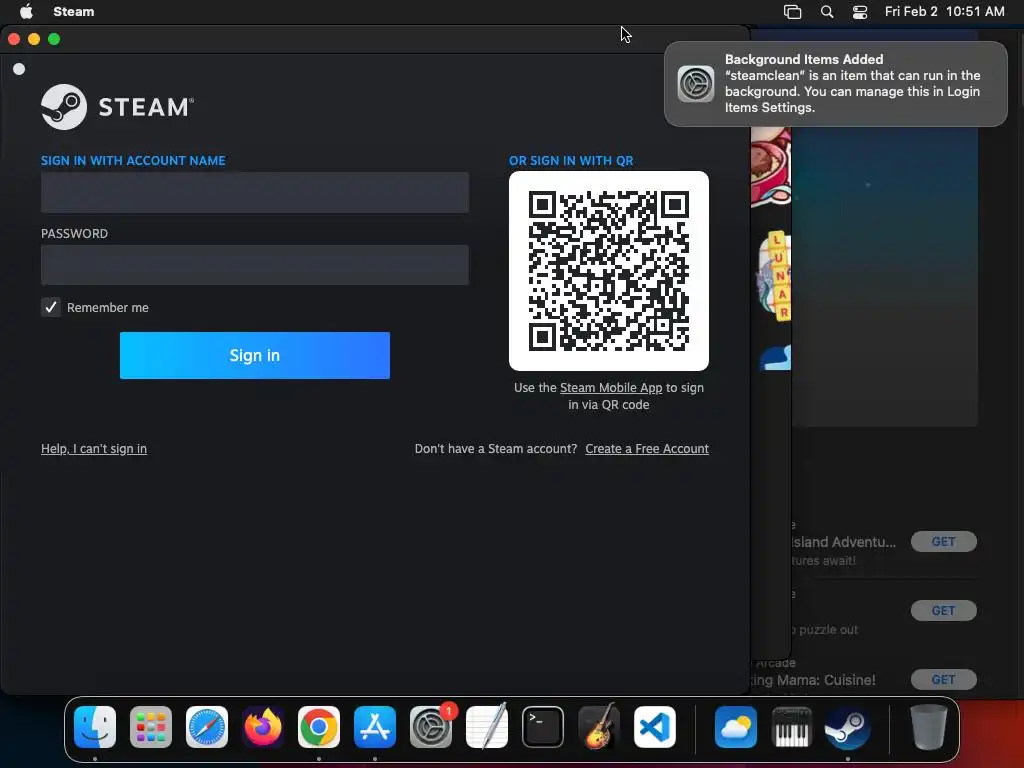Open the Steam Mobile App link
Image resolution: width=1024 pixels, height=768 pixels.
(x=611, y=387)
